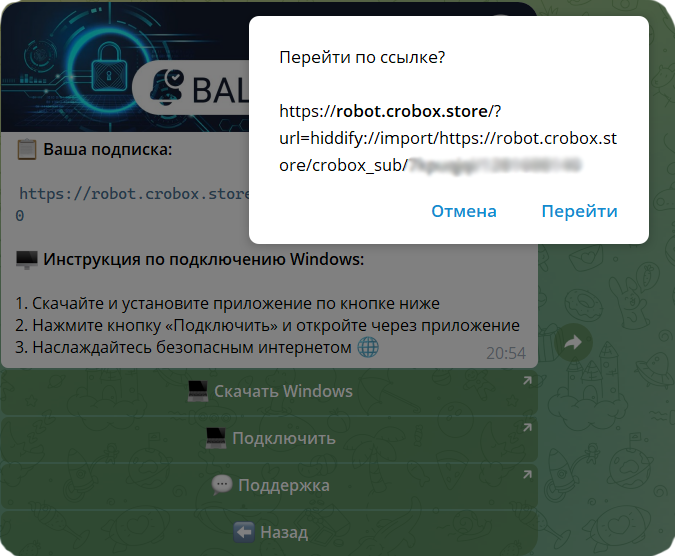
Task: Confirm opening the link with Перейти
Action: [579, 211]
